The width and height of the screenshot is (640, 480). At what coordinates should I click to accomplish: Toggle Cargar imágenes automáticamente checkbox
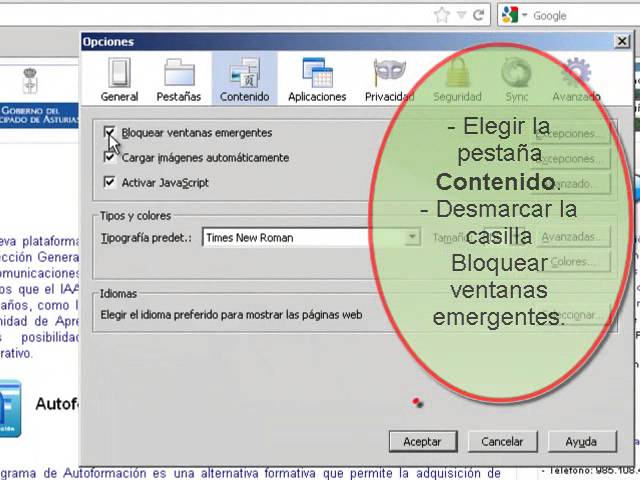109,157
